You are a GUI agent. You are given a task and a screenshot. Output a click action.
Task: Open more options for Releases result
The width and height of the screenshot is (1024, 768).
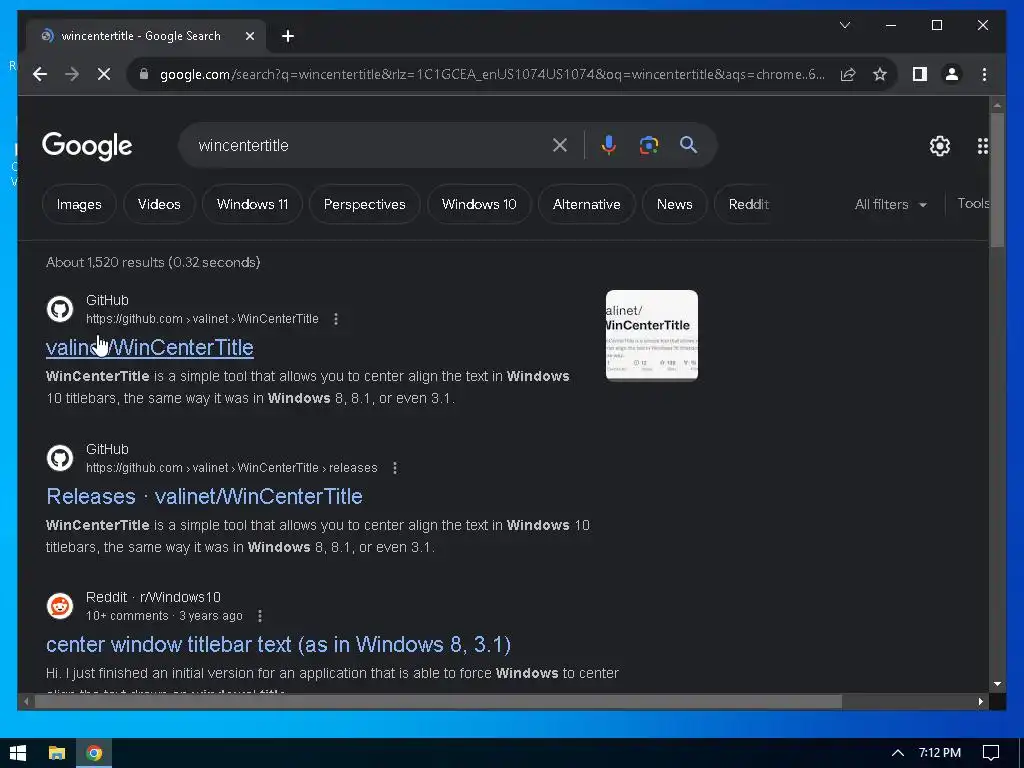pos(394,468)
